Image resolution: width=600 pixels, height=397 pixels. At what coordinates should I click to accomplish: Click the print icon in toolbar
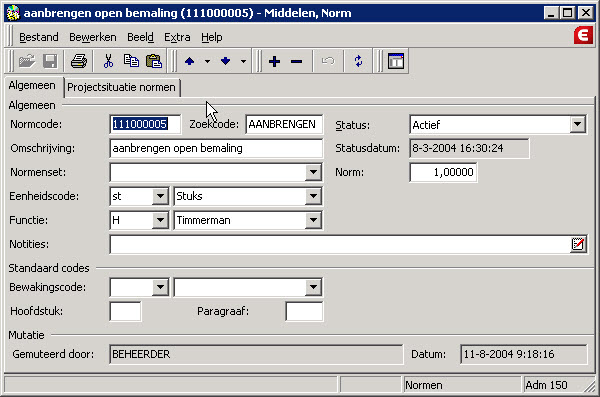[79, 61]
